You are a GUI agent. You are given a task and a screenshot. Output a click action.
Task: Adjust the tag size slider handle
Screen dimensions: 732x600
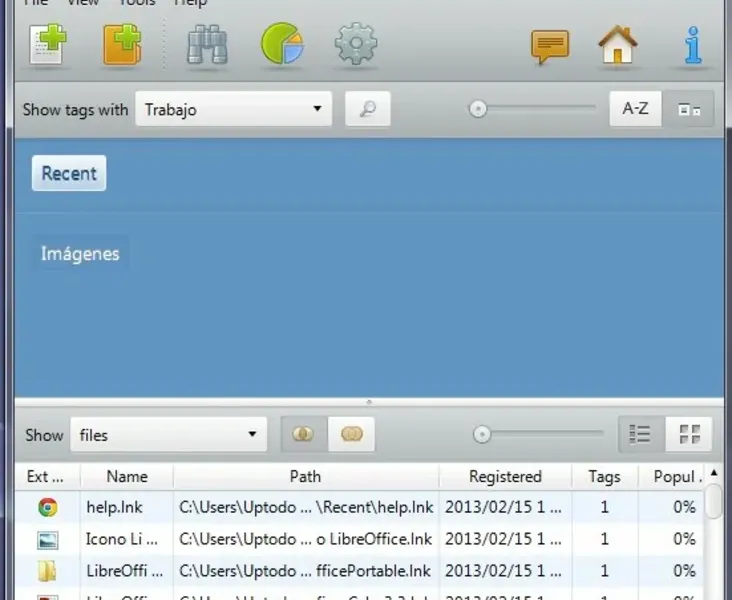tap(478, 109)
